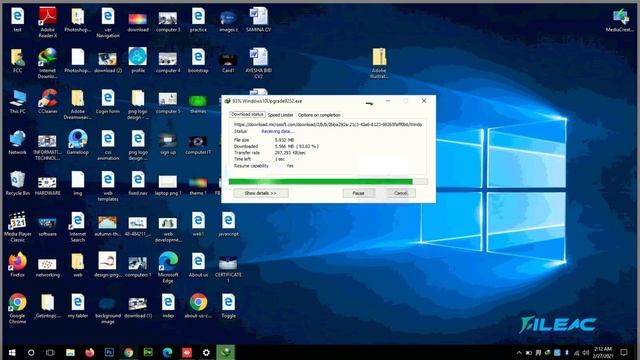Open Photoshop from the taskbar
This screenshot has height=360, width=640.
(109, 352)
